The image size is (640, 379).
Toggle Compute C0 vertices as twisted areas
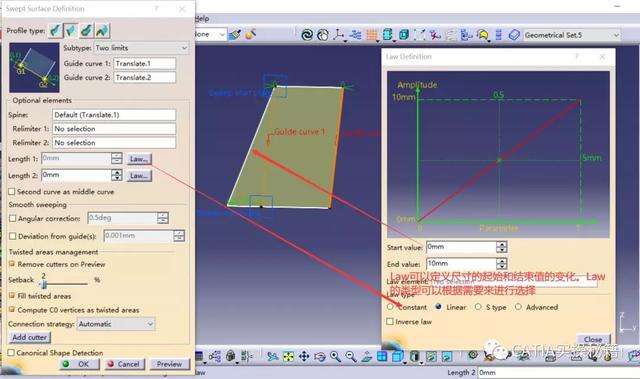click(12, 310)
